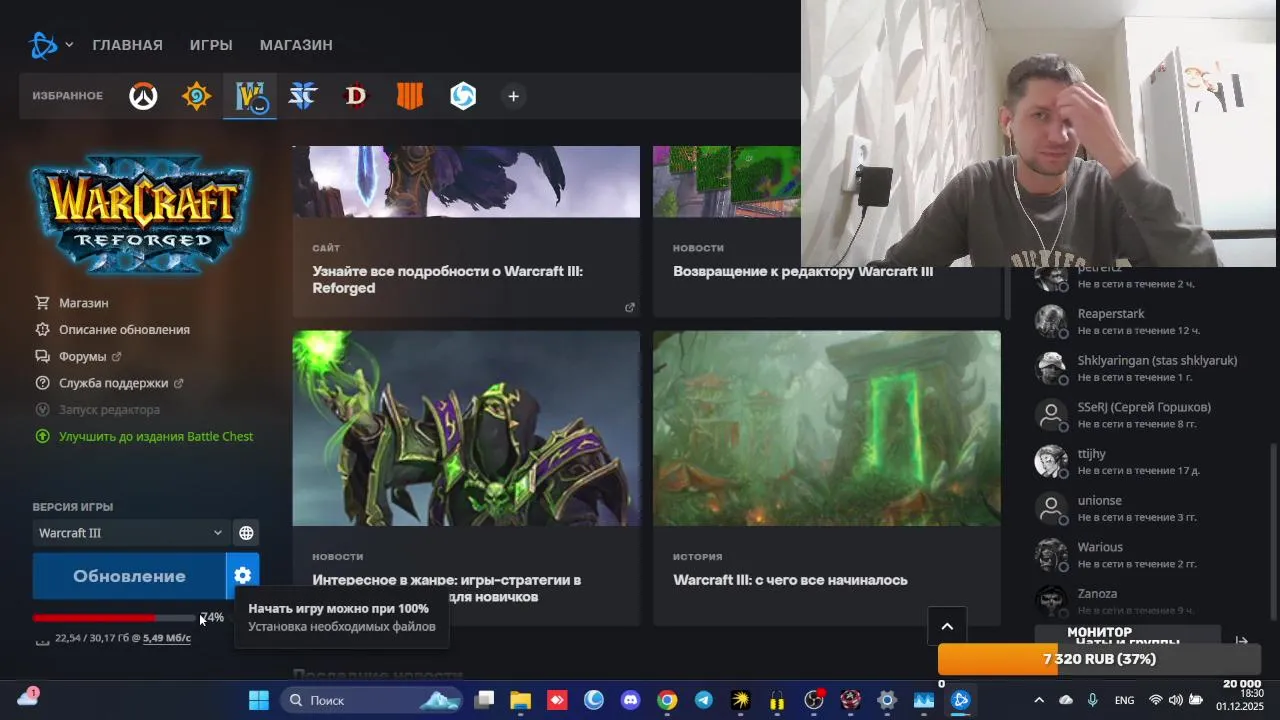Viewport: 1280px width, 720px height.
Task: Click the 5,49 Мб/с download speed link
Action: click(x=167, y=638)
